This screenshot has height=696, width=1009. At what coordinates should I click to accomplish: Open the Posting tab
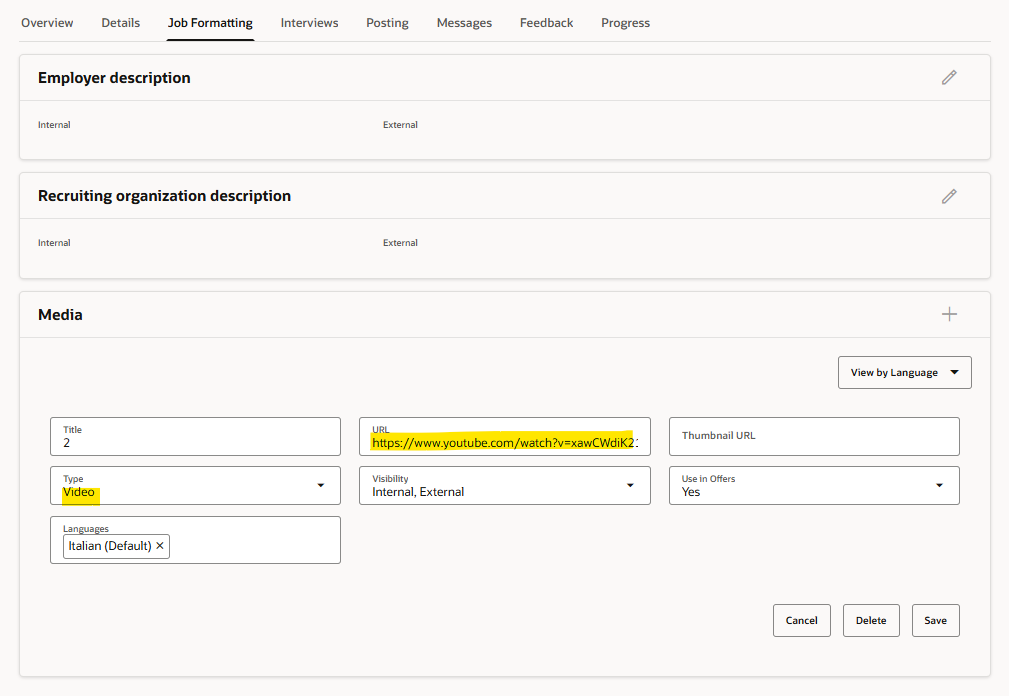point(387,23)
